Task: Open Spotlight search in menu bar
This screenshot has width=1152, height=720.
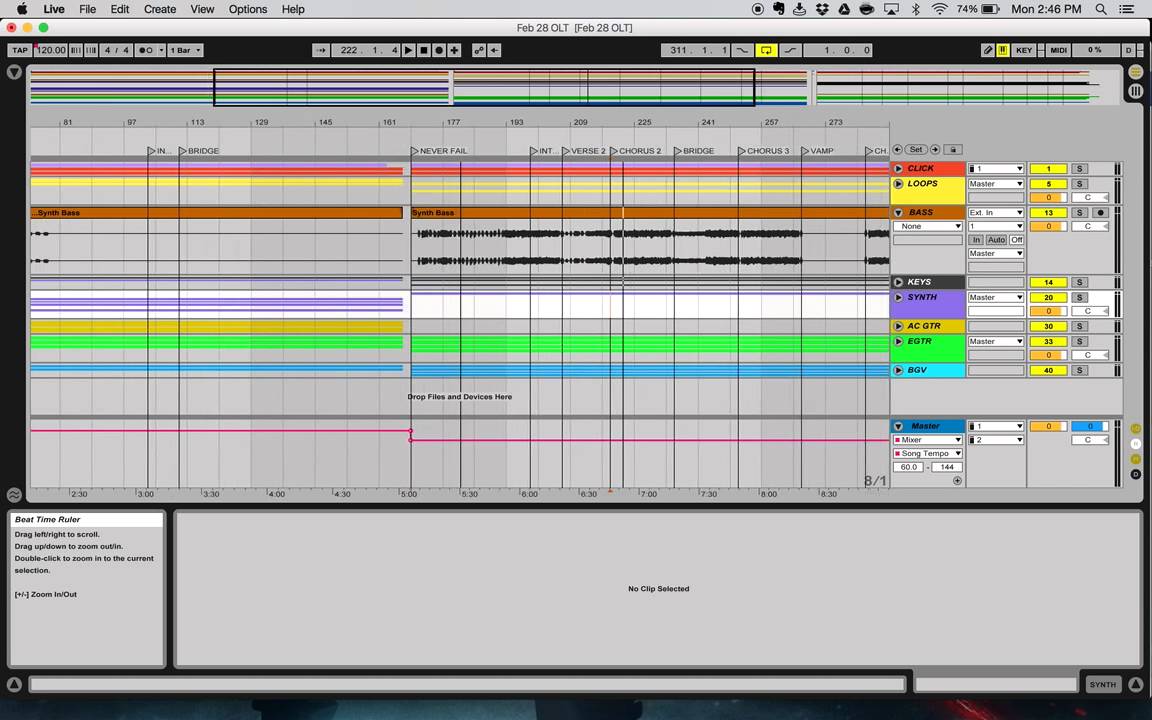Action: tap(1101, 9)
